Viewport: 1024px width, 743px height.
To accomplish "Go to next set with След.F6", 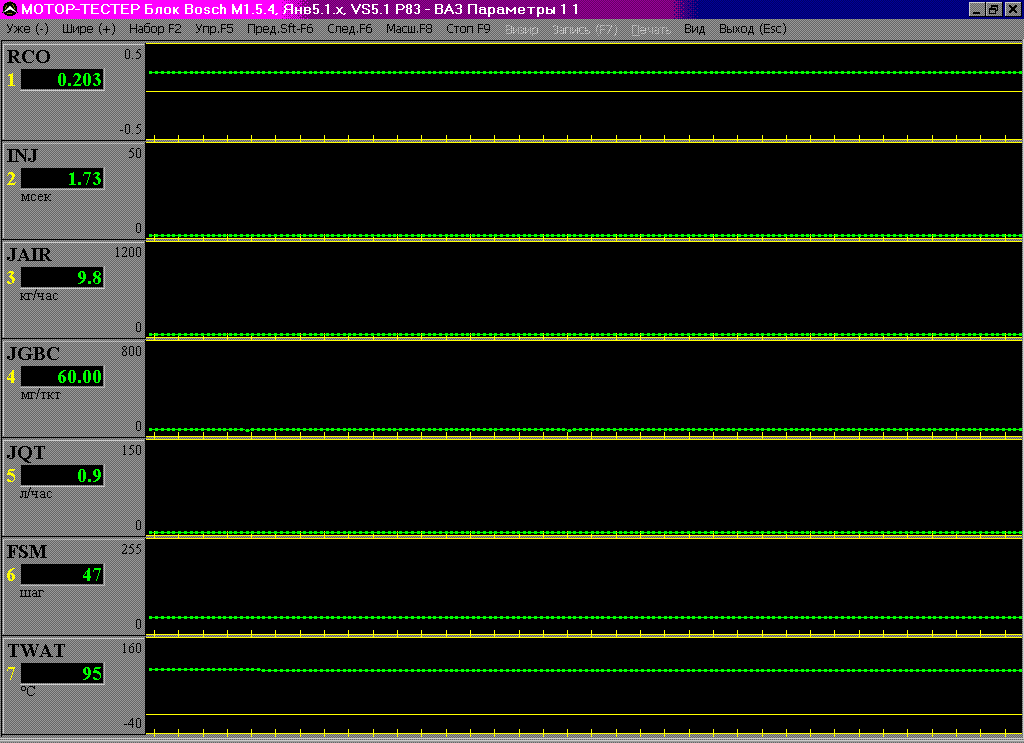I will coord(349,29).
